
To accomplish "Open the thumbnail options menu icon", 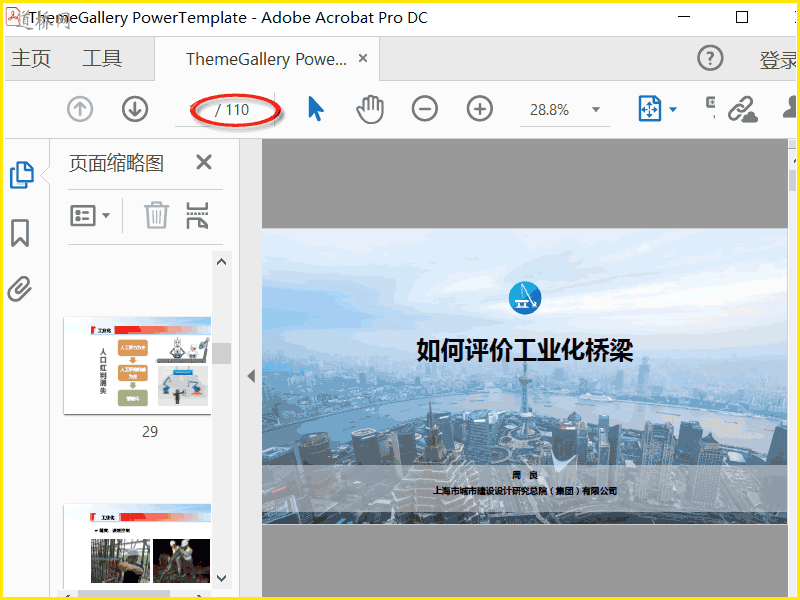I will tap(83, 216).
